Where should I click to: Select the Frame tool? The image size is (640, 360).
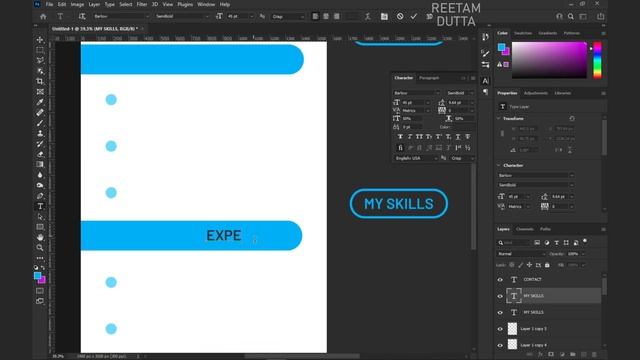coord(40,92)
